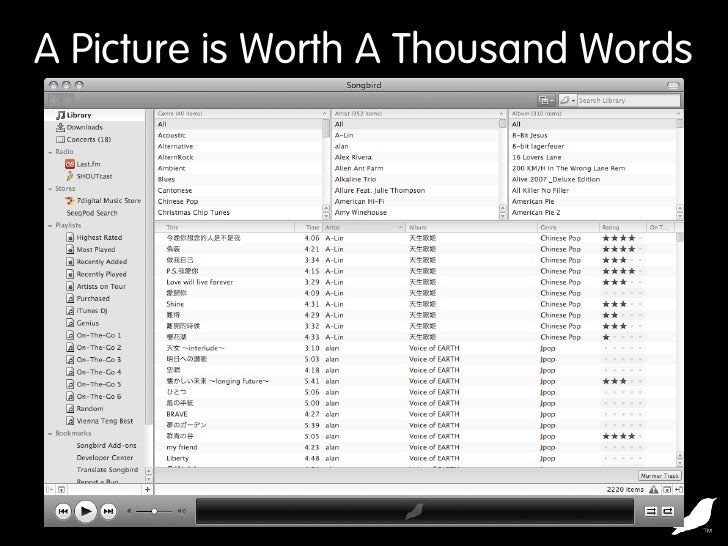Viewport: 728px width, 546px height.
Task: Select Artists on Tour playlist
Action: pyautogui.click(x=96, y=286)
